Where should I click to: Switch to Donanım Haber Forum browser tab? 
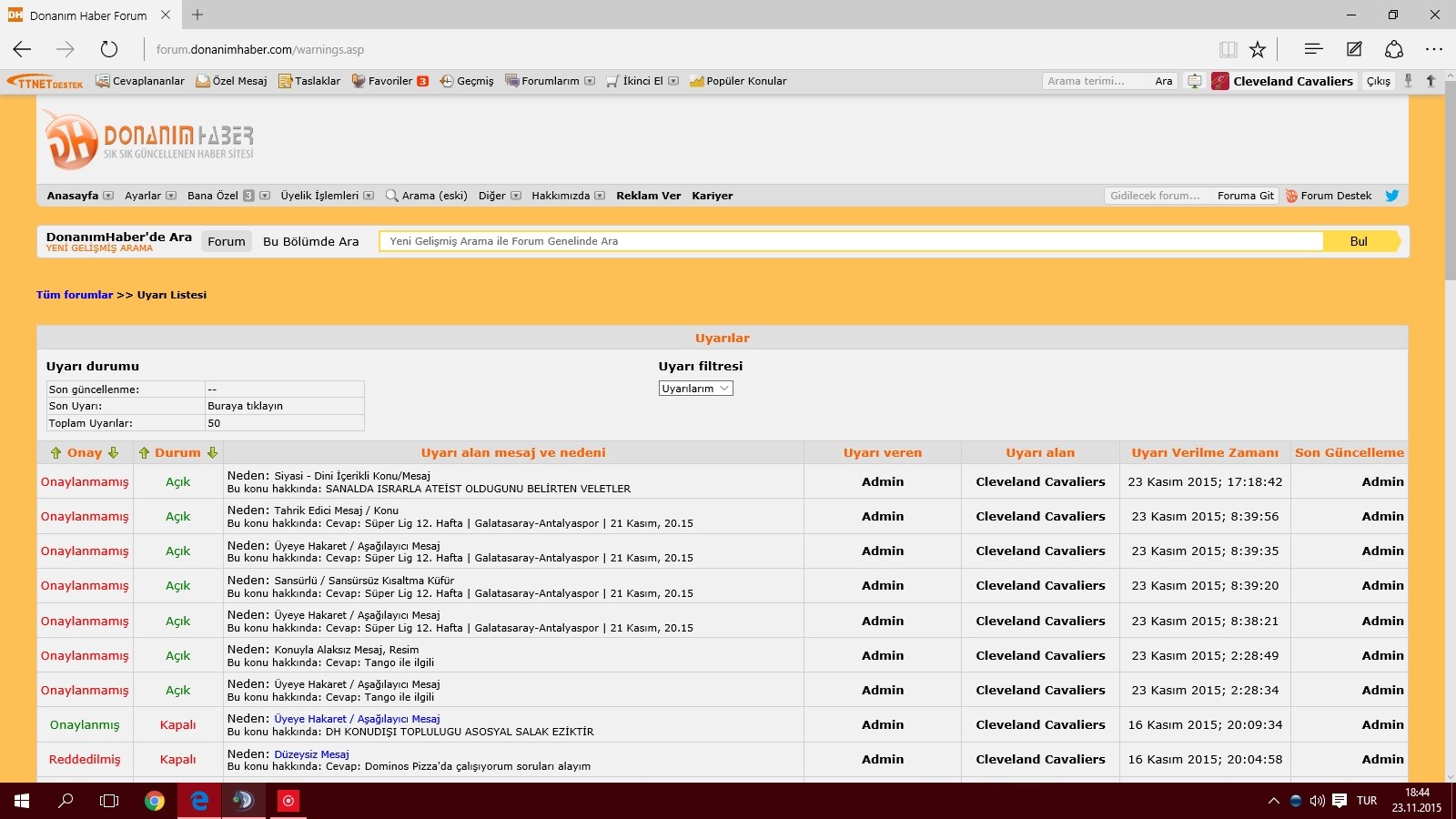(90, 15)
